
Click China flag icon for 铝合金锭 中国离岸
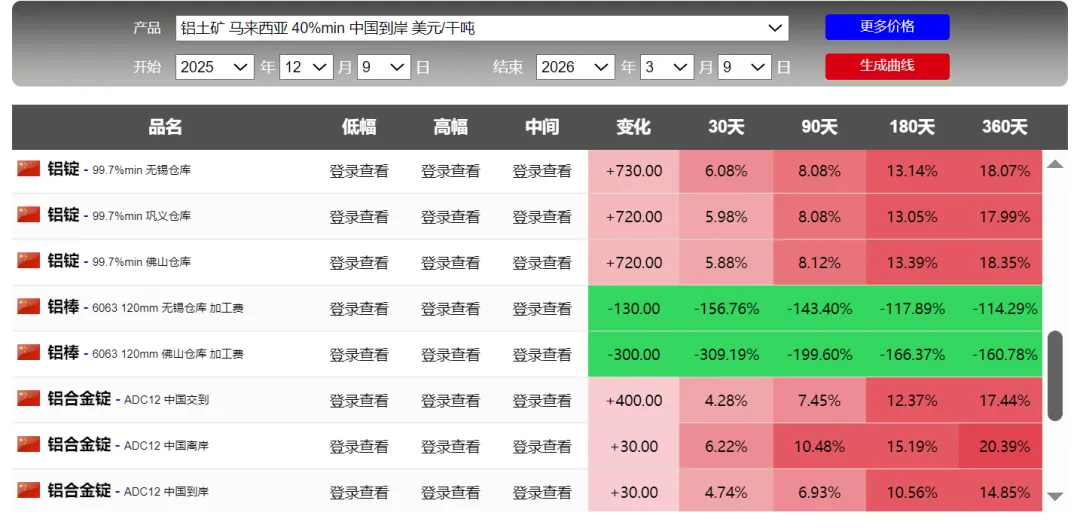pyautogui.click(x=29, y=444)
